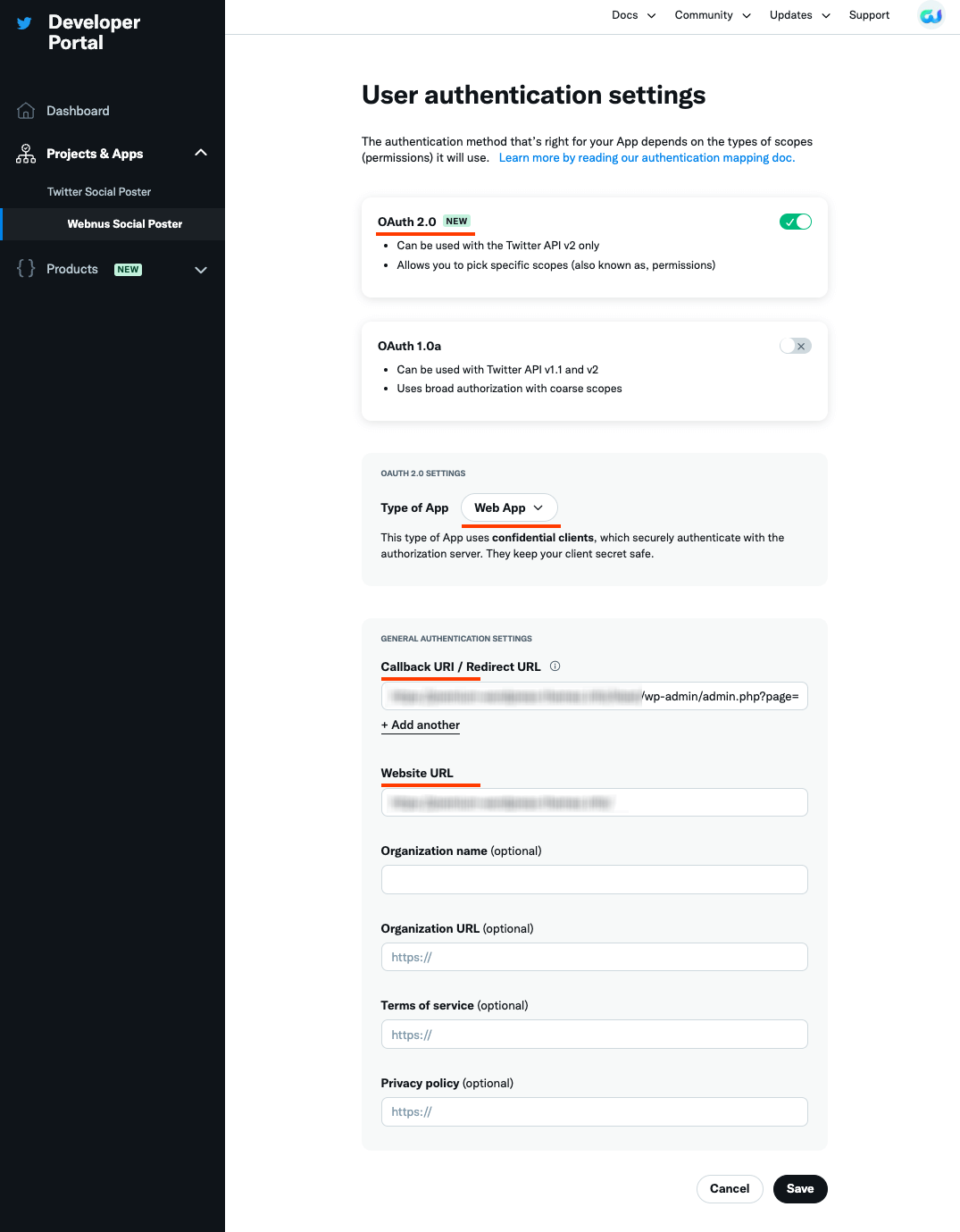Click the Organization name input field
Image resolution: width=960 pixels, height=1232 pixels.
595,879
